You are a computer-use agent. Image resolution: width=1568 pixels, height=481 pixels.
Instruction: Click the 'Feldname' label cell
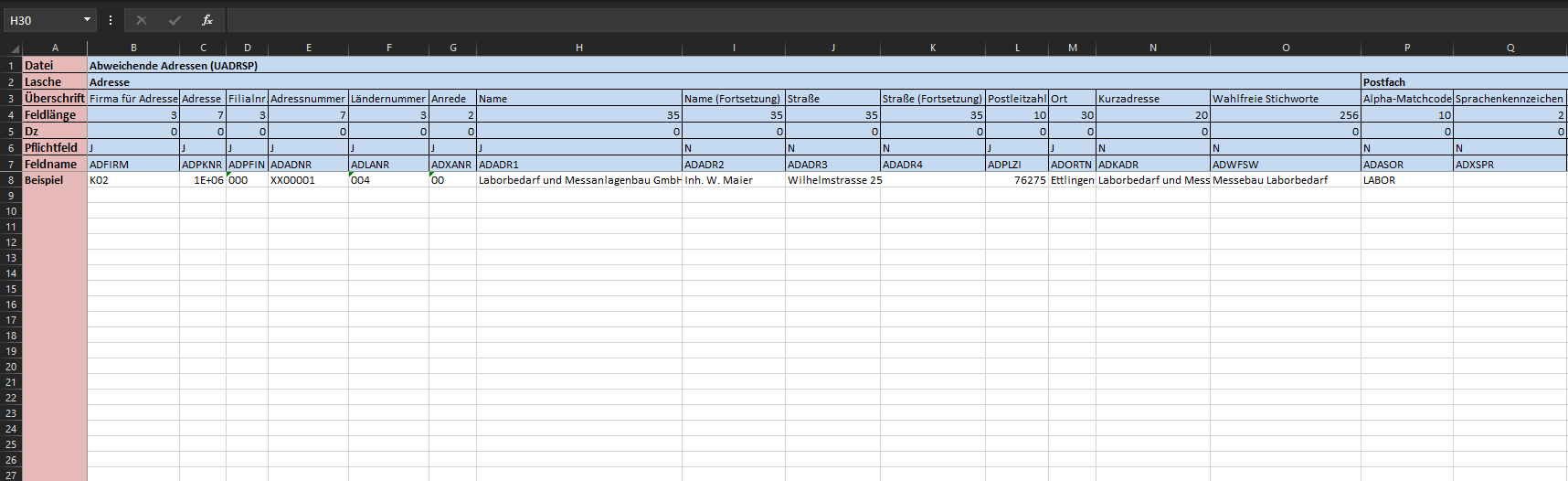click(55, 165)
